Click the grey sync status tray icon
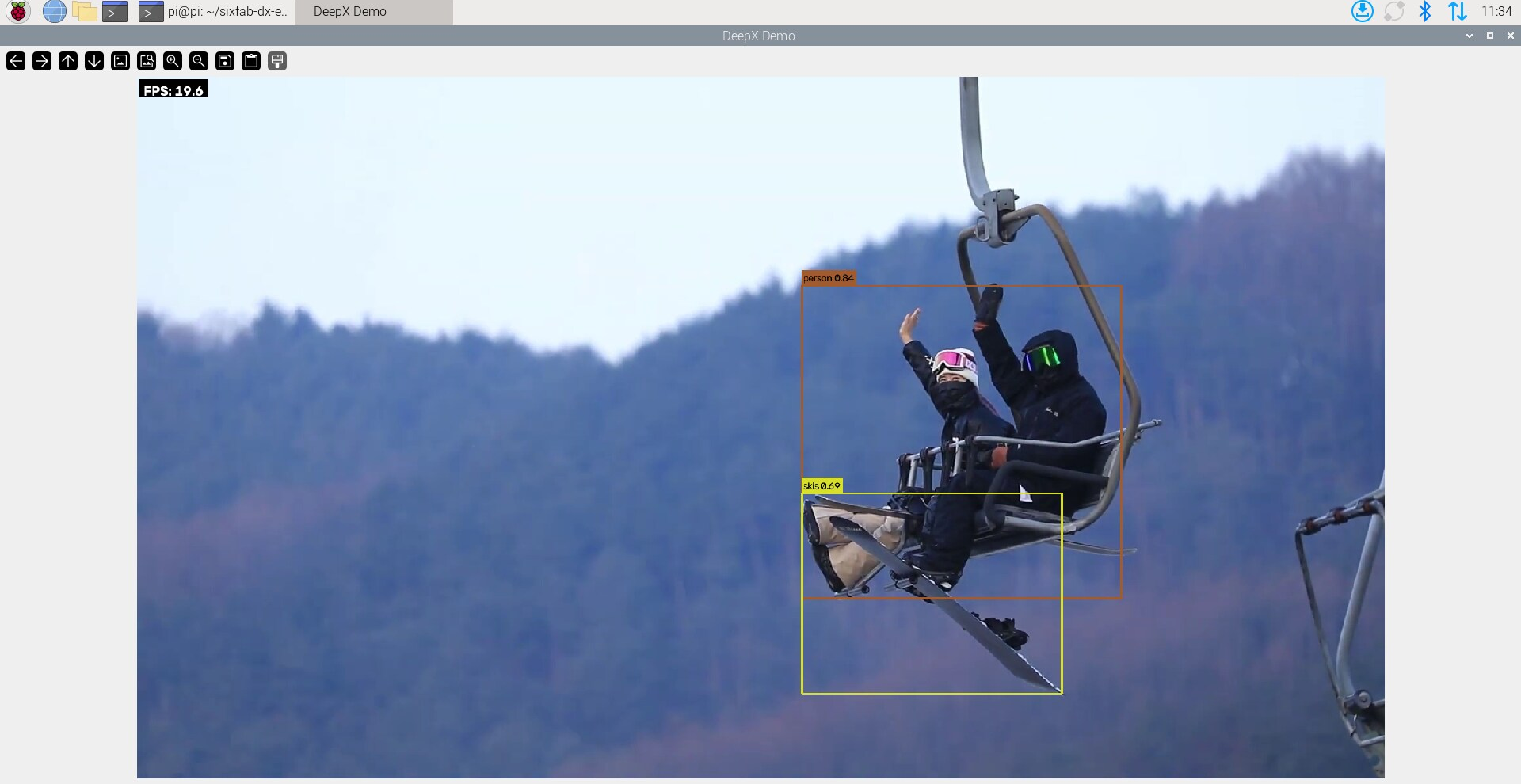The image size is (1521, 784). 1394,11
